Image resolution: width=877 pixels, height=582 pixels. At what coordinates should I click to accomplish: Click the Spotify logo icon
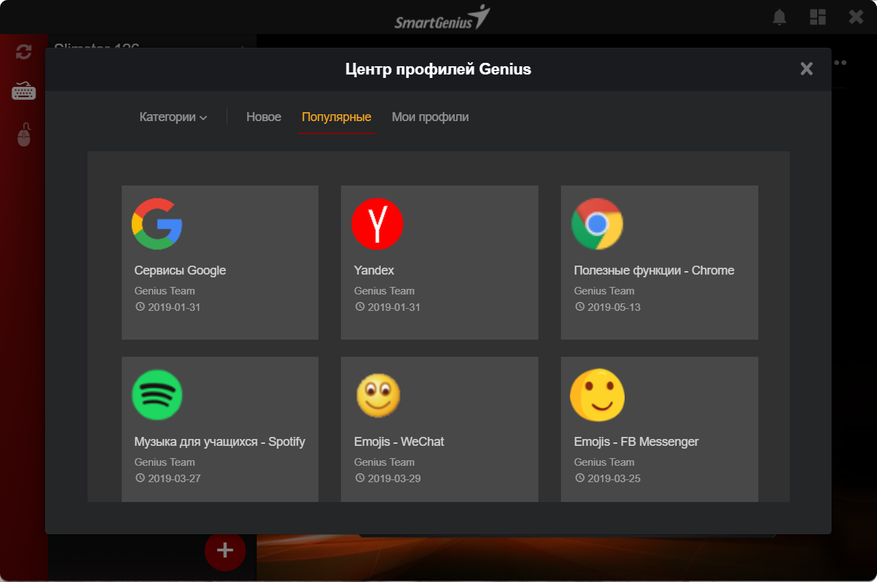pos(157,395)
